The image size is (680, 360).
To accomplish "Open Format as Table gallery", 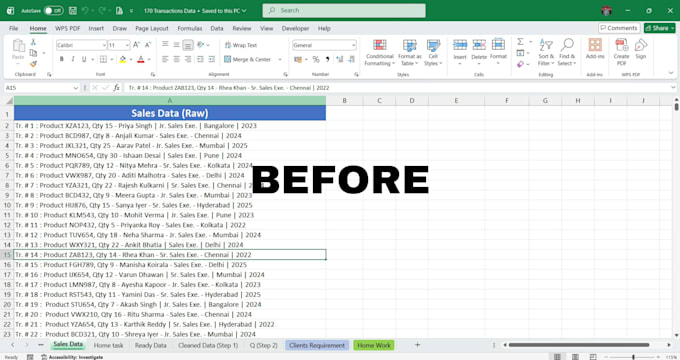I will pyautogui.click(x=409, y=52).
